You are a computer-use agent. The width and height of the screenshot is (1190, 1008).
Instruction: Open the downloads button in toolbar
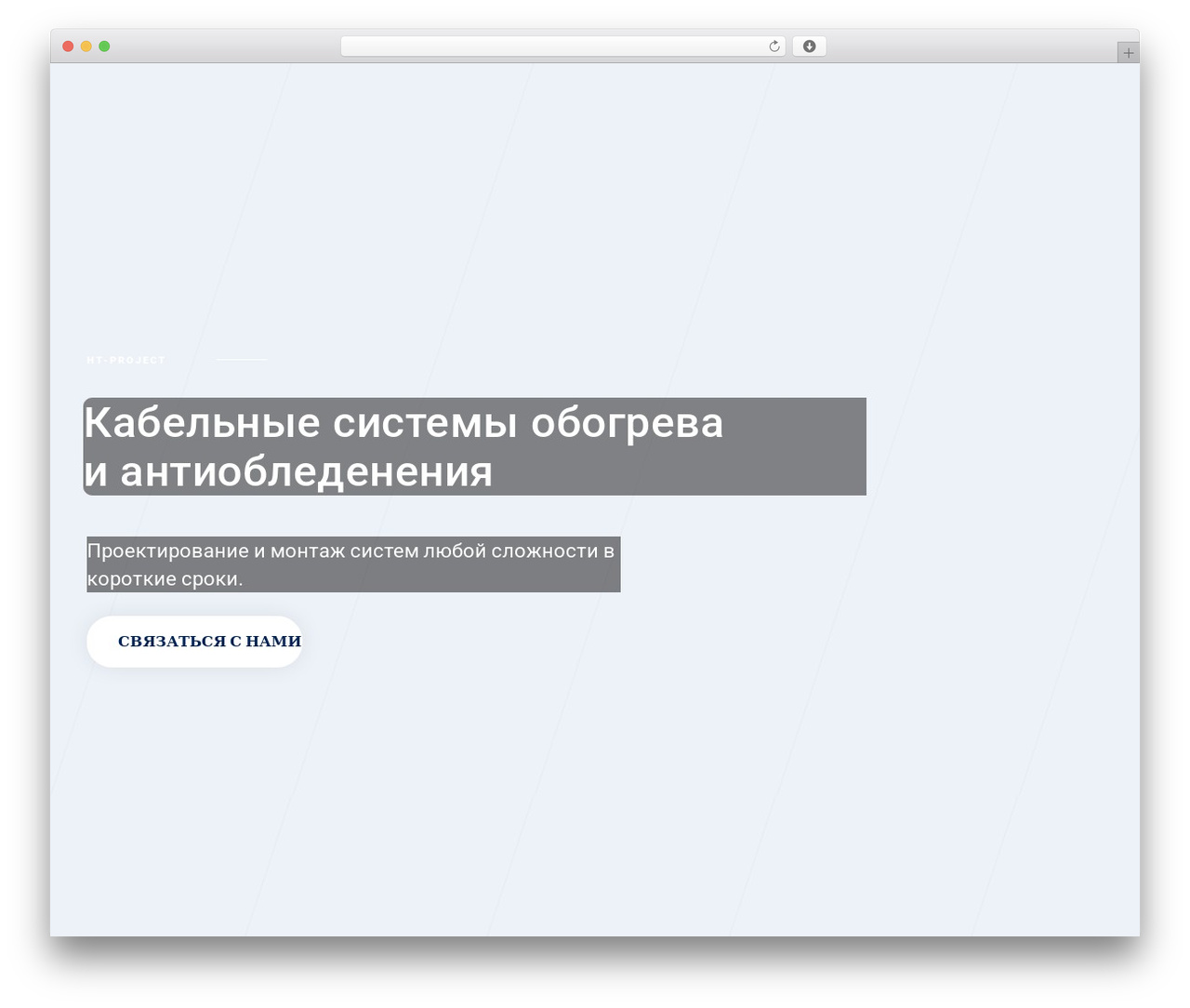click(809, 46)
